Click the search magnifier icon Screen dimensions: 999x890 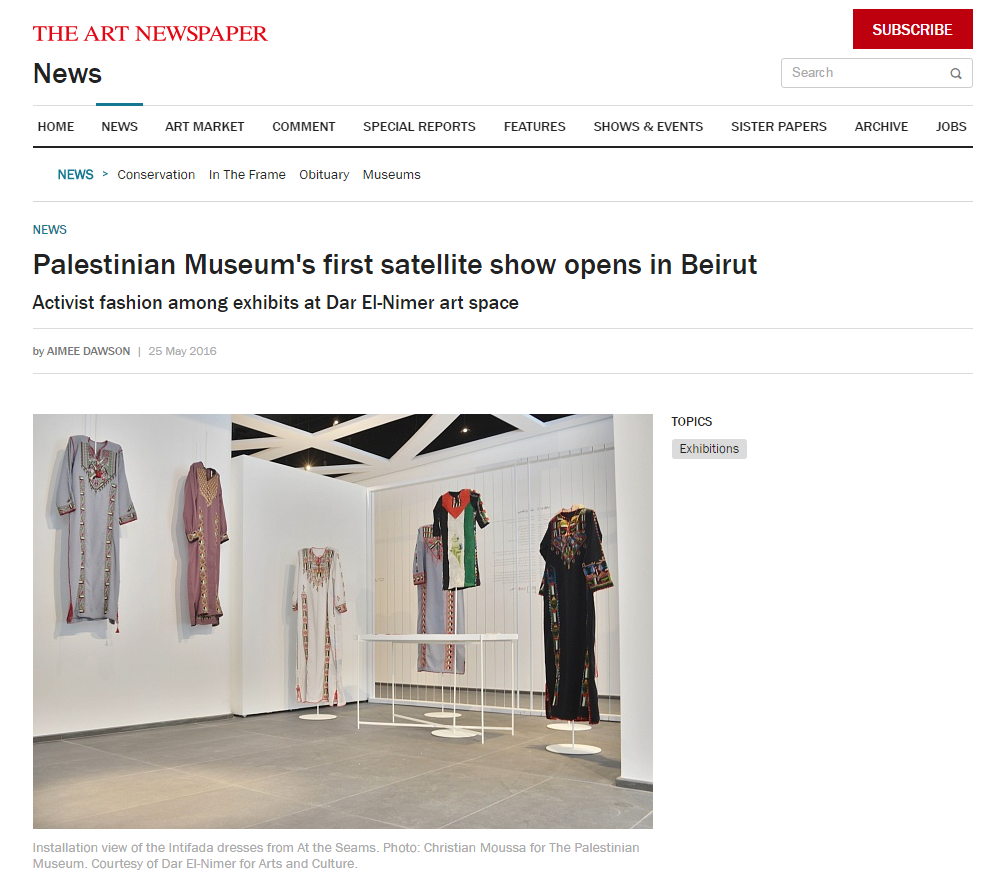[956, 73]
